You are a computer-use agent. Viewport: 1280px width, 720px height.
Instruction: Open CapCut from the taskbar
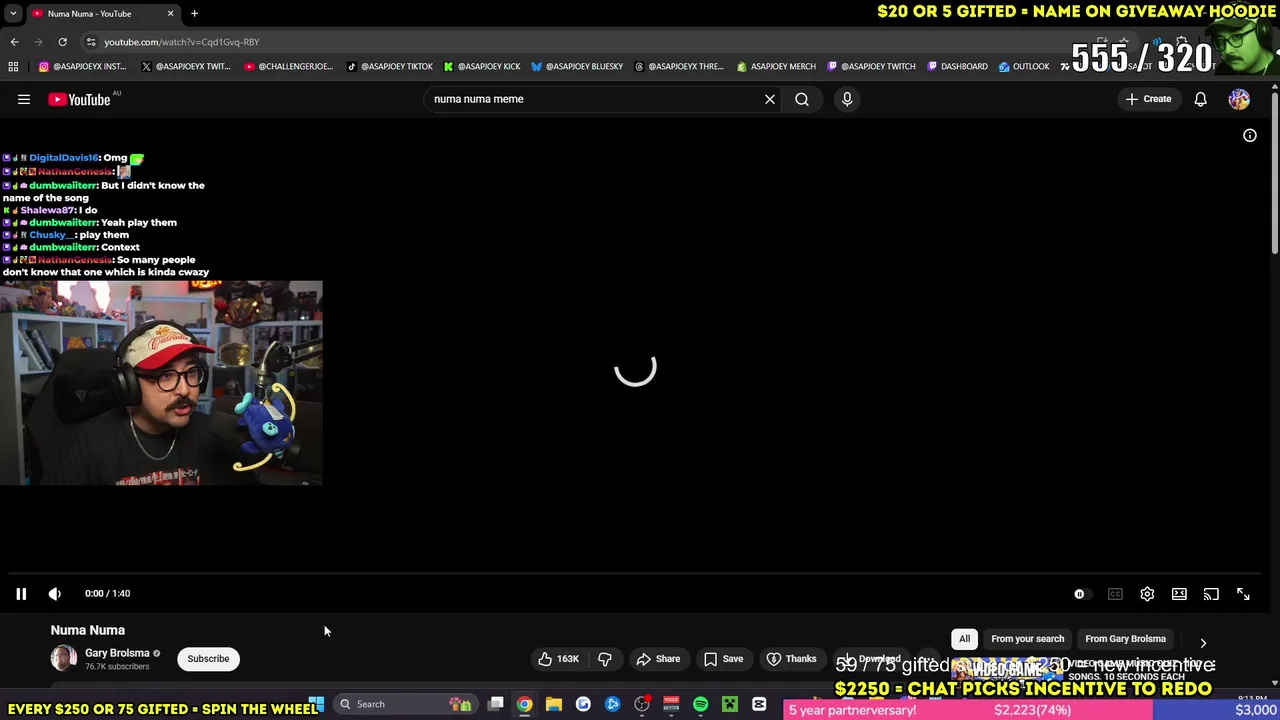click(x=759, y=704)
